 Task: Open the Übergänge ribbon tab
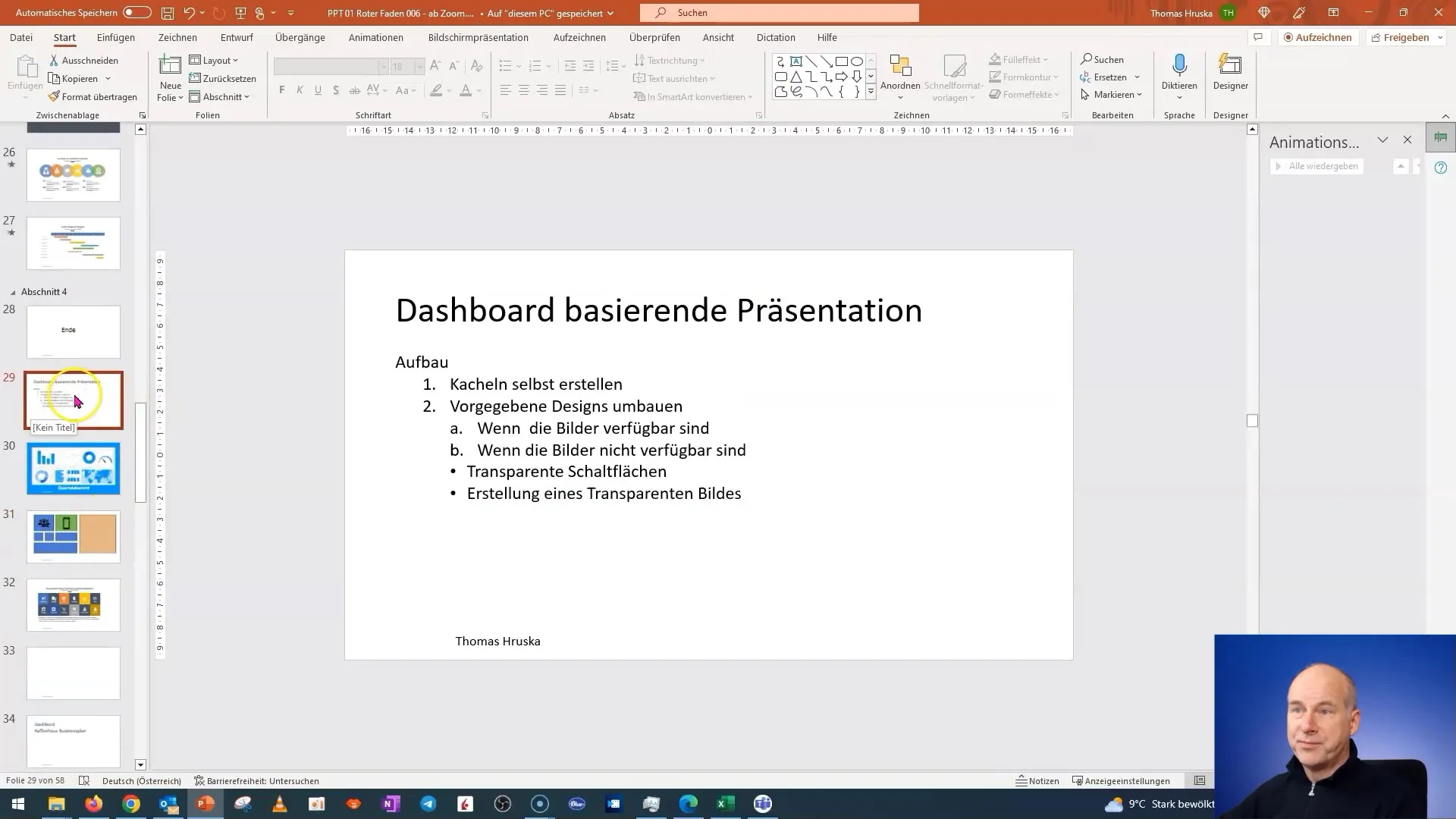pyautogui.click(x=299, y=37)
